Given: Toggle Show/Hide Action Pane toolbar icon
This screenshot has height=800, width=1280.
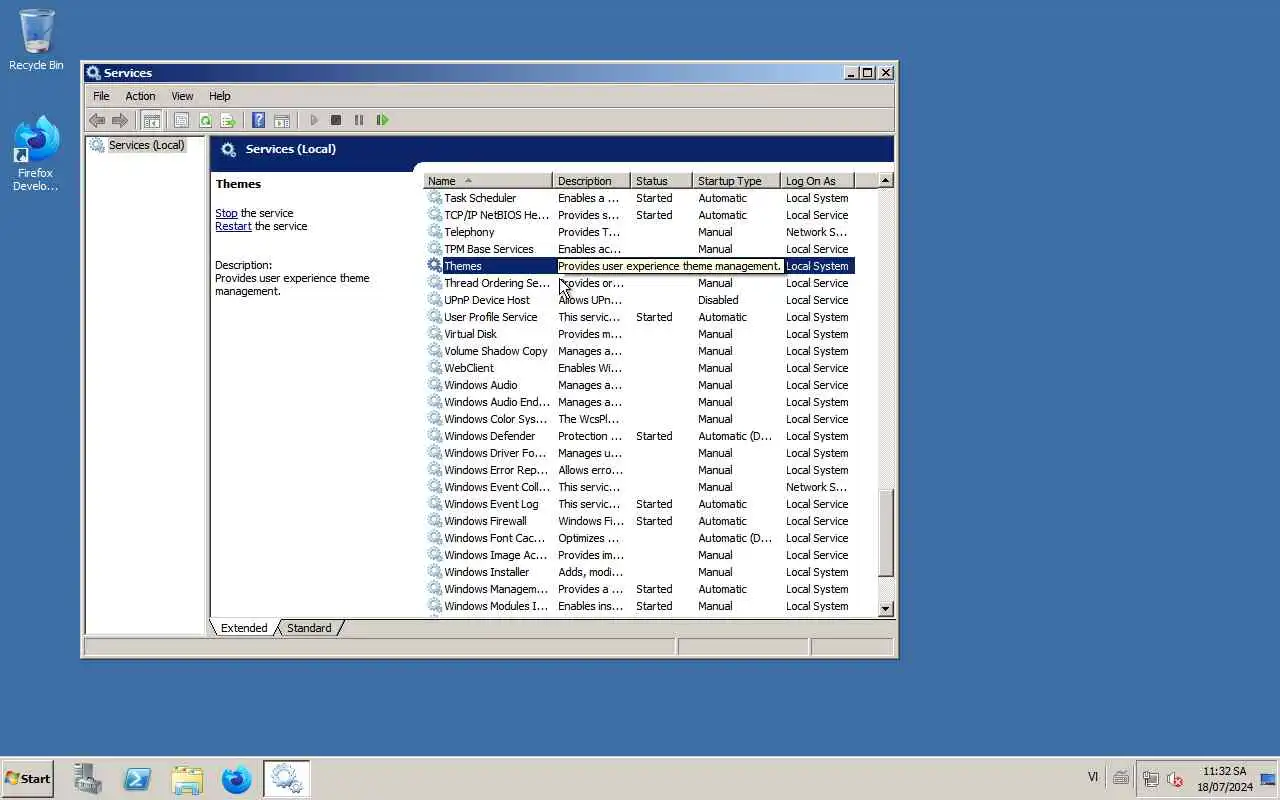Looking at the screenshot, I should pyautogui.click(x=282, y=120).
